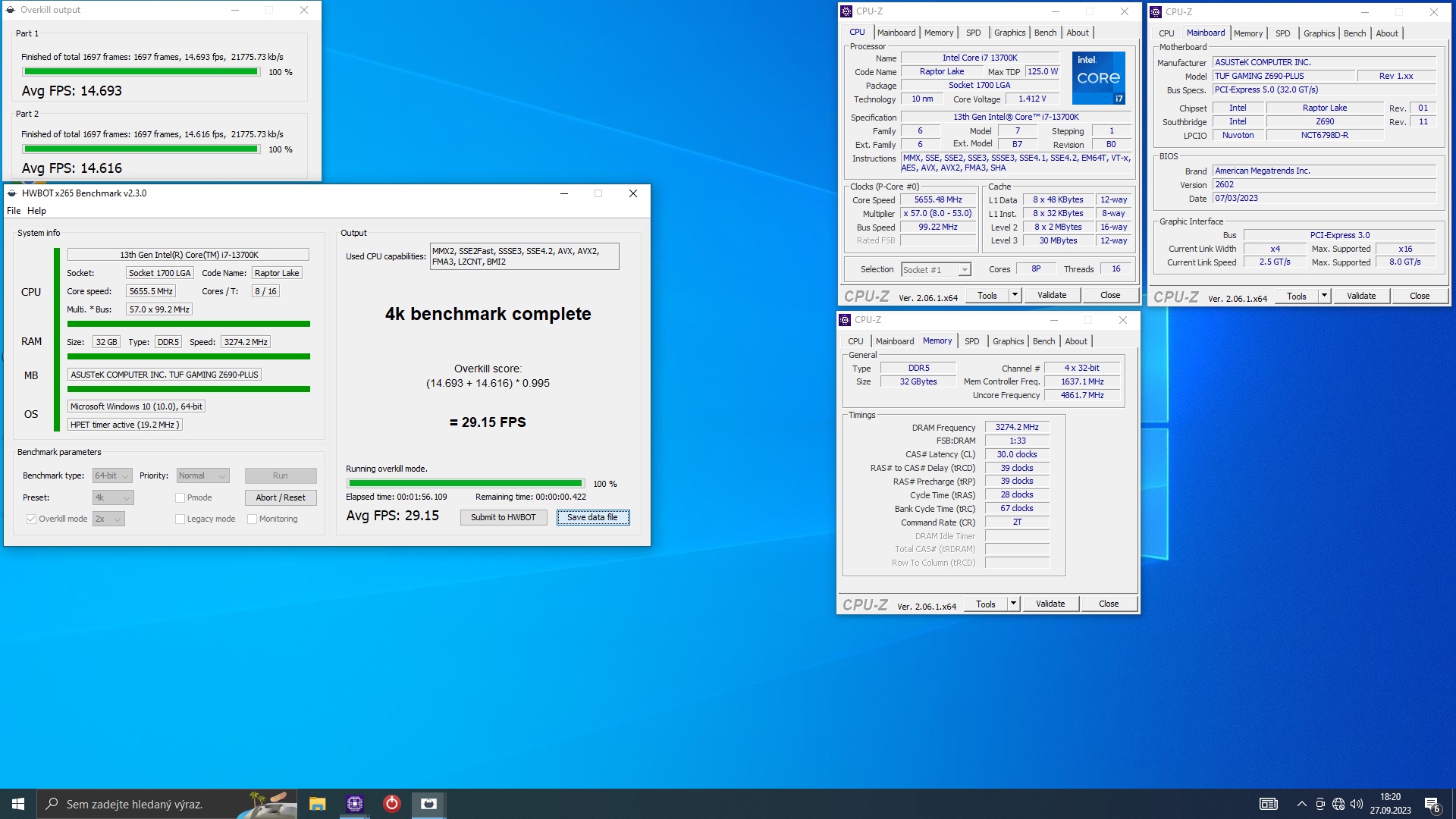Open the Socket #1 selection dropdown
Viewport: 1456px width, 819px height.
(936, 270)
